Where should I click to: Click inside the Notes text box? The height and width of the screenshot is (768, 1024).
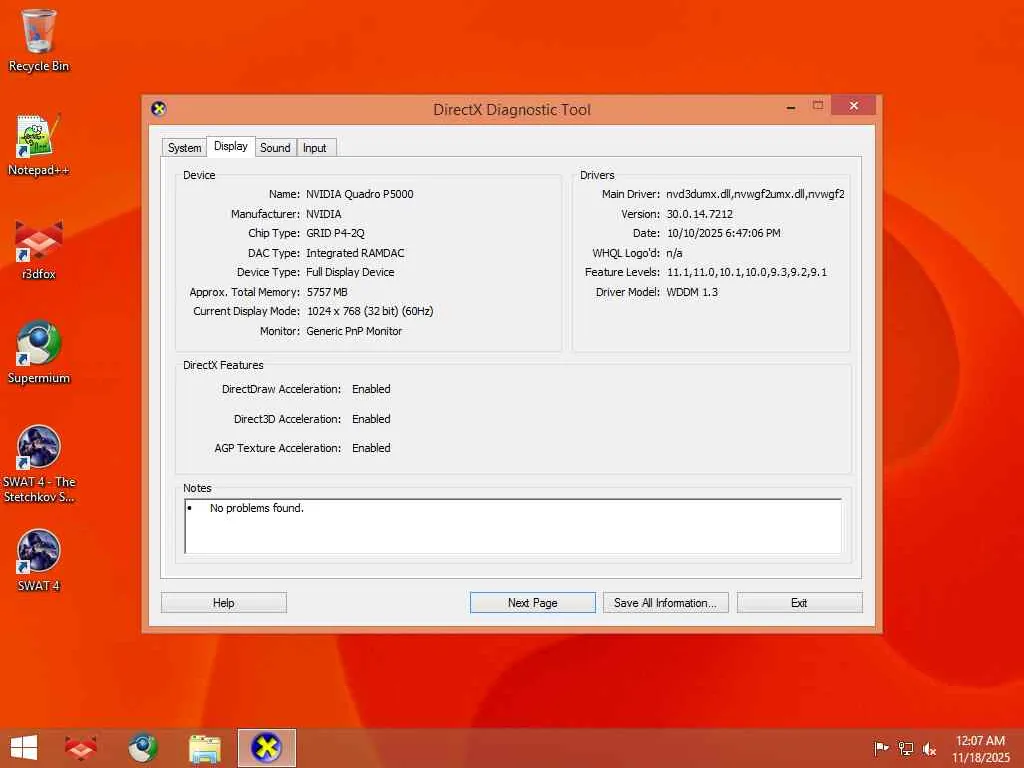point(513,526)
